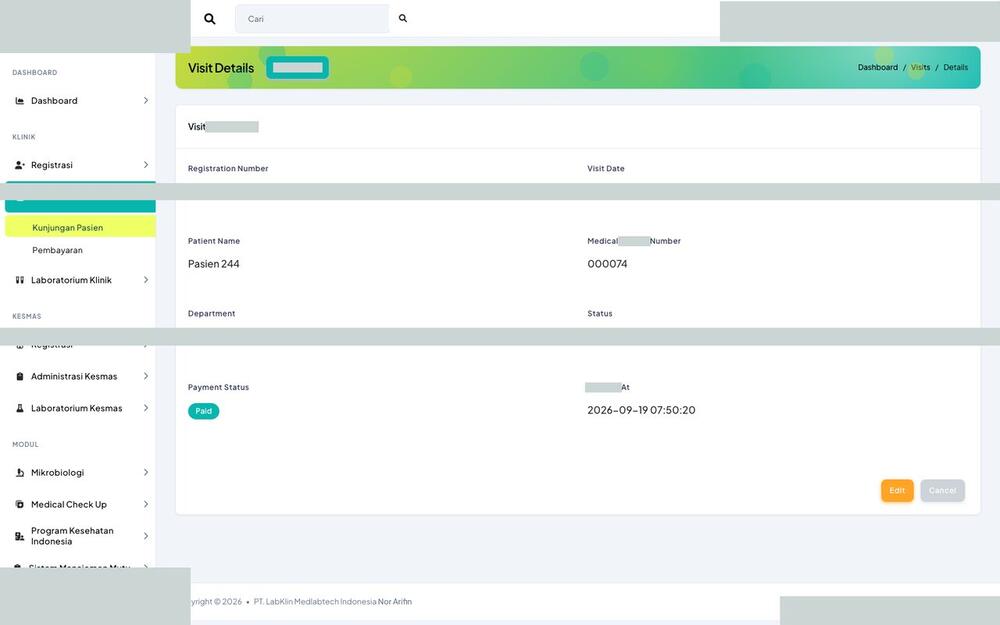
Task: Click the timestamp 2026-09-19 07:50:20
Action: click(x=641, y=410)
